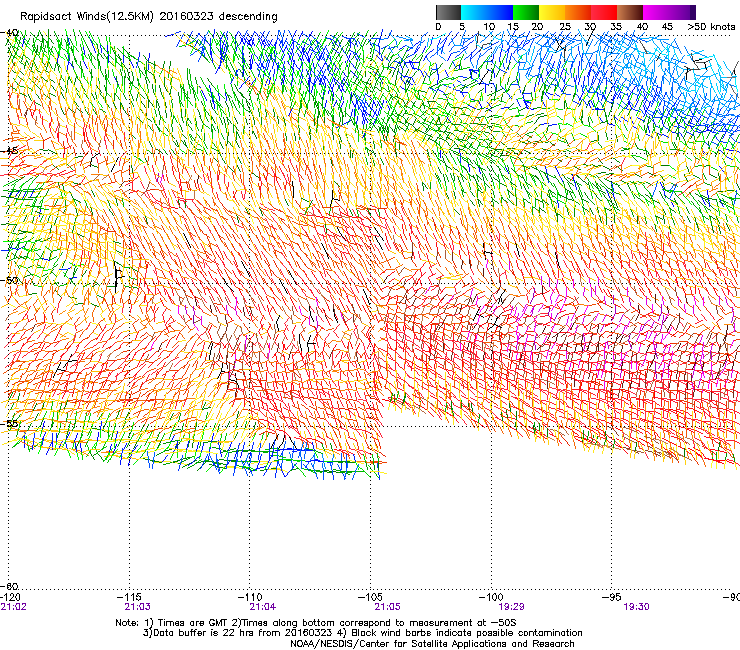
Task: Click the chart title 'Rapidscat Winds(12.5KM) 20160323 descending'
Action: (149, 17)
